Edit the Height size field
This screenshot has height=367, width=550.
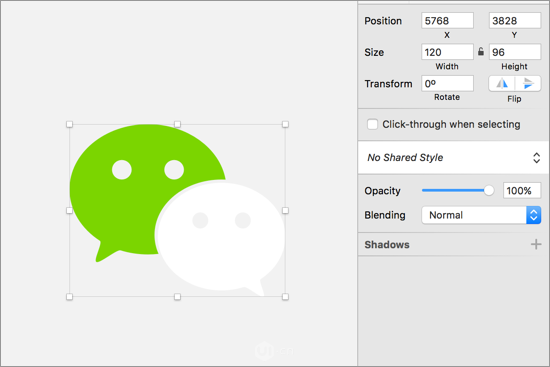(515, 52)
